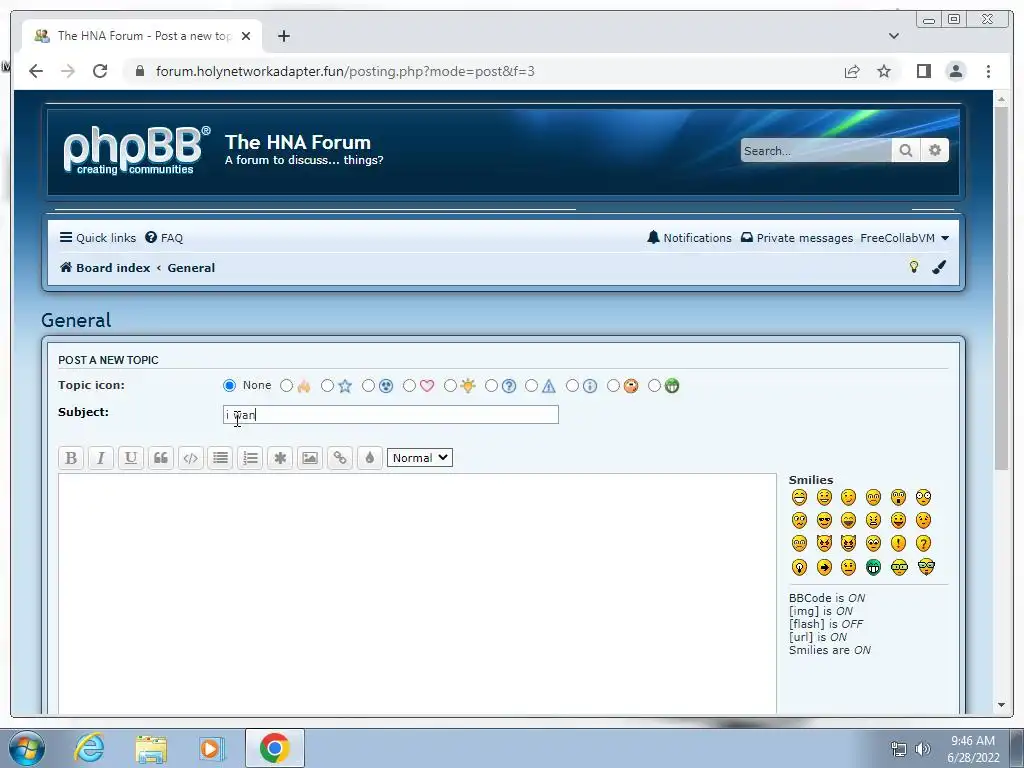Screen dimensions: 1024x768
Task: Select the star topic icon radio
Action: click(x=327, y=386)
